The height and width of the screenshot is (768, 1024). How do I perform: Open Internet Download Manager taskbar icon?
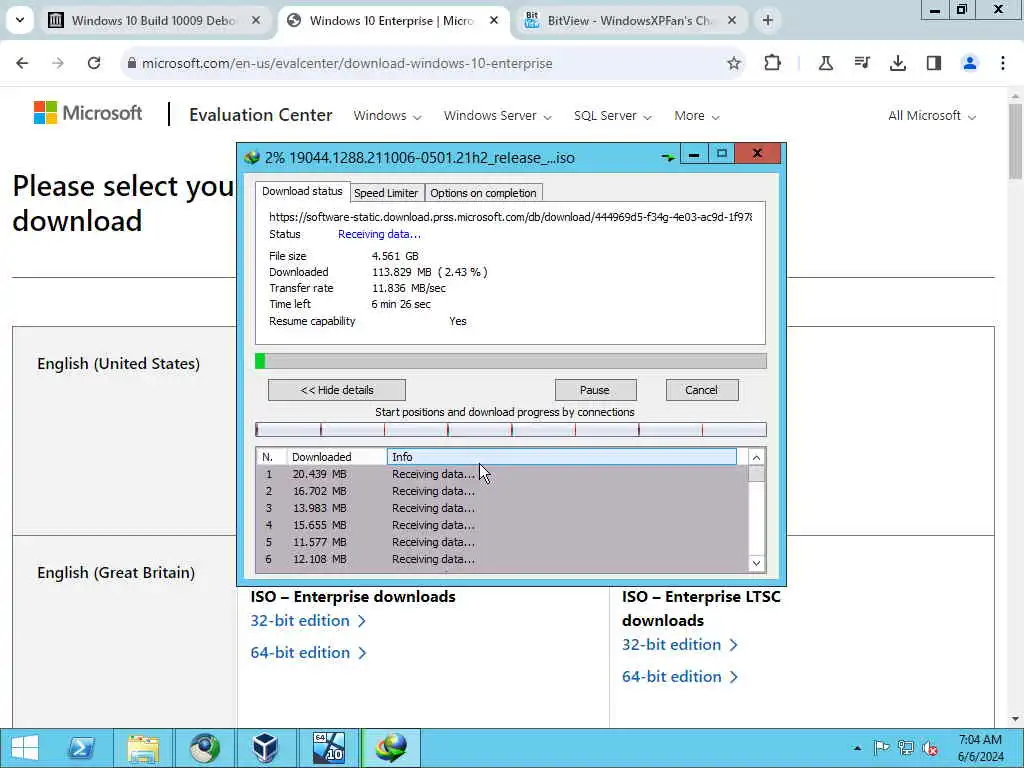coord(391,748)
